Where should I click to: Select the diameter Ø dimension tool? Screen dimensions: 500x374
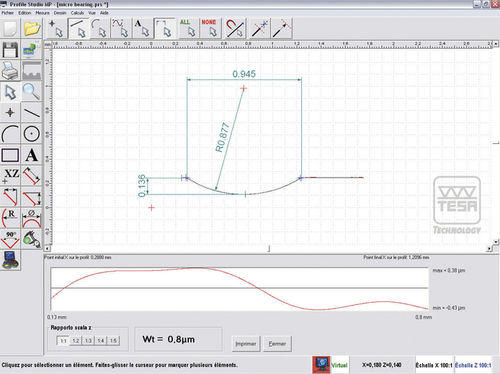coord(32,218)
